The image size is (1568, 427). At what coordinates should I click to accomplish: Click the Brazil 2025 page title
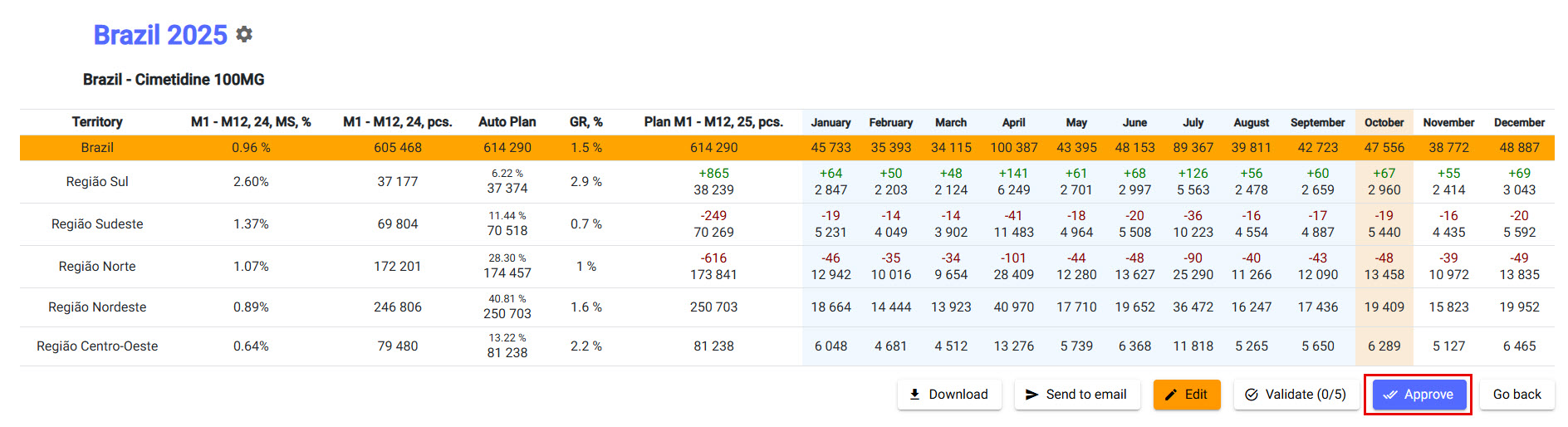(160, 35)
